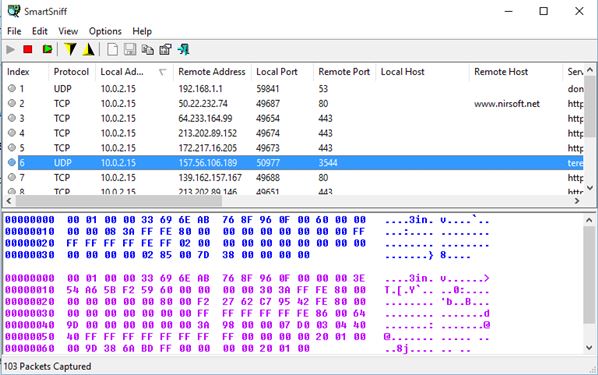Click the green live-mode capture icon
The width and height of the screenshot is (598, 375).
(x=47, y=49)
